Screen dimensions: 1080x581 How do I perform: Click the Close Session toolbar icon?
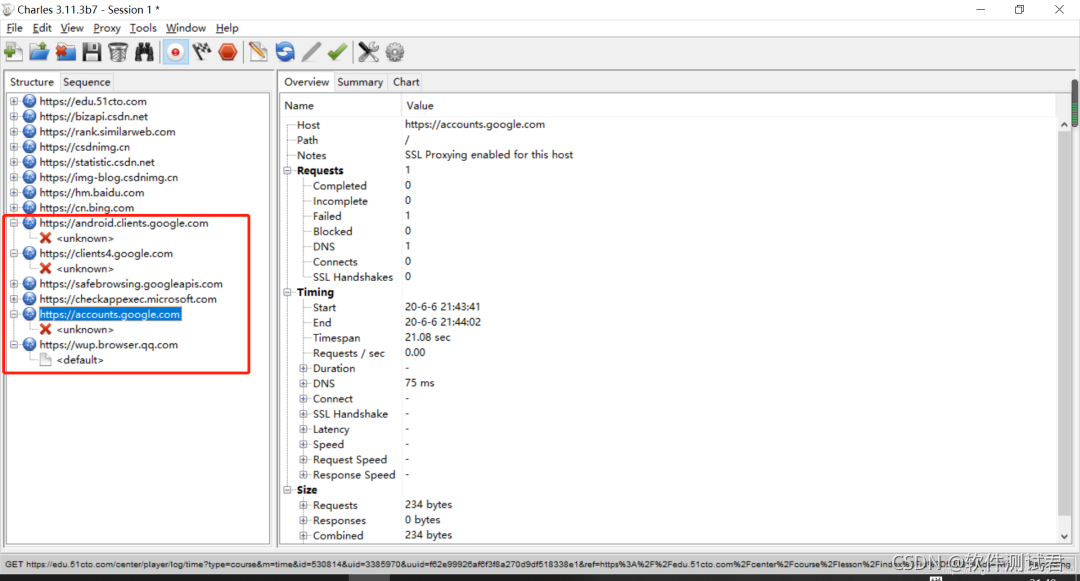[x=65, y=52]
